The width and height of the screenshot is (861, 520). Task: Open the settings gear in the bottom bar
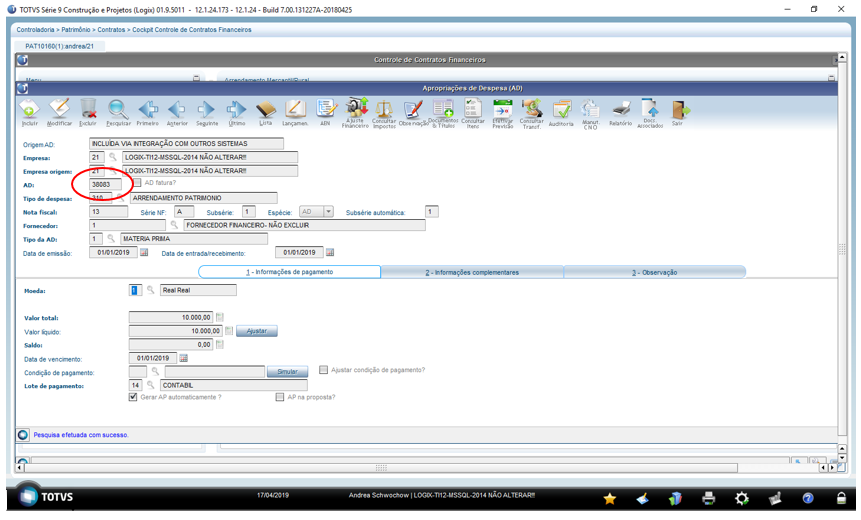[x=742, y=498]
